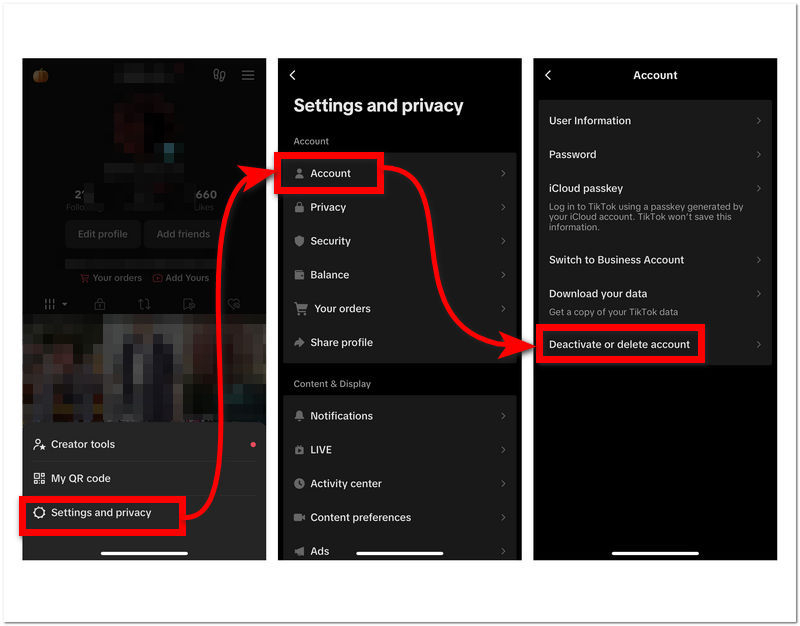Image resolution: width=800 pixels, height=626 pixels.
Task: Tap the Creator tools person-star icon
Action: pyautogui.click(x=39, y=444)
